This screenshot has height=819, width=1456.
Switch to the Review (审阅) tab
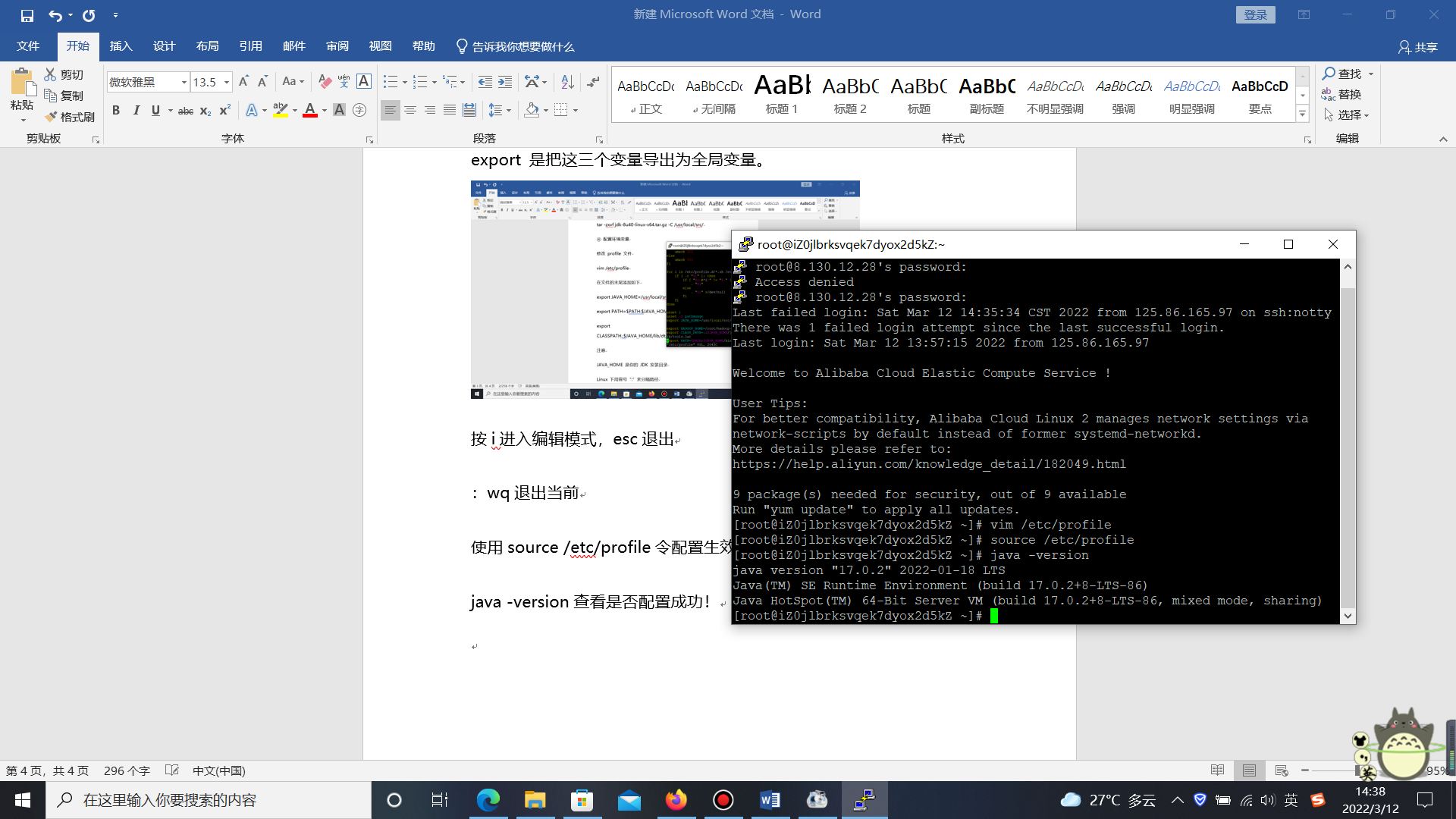point(337,46)
